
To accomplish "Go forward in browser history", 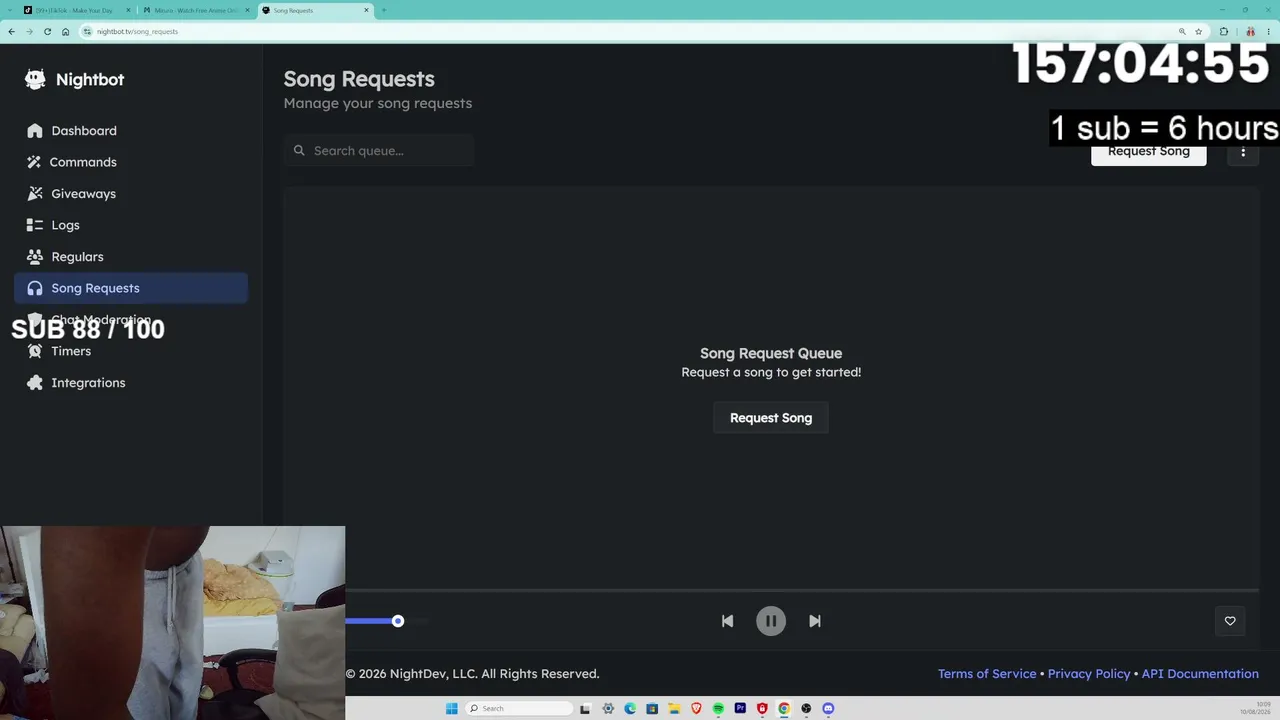I will (29, 32).
